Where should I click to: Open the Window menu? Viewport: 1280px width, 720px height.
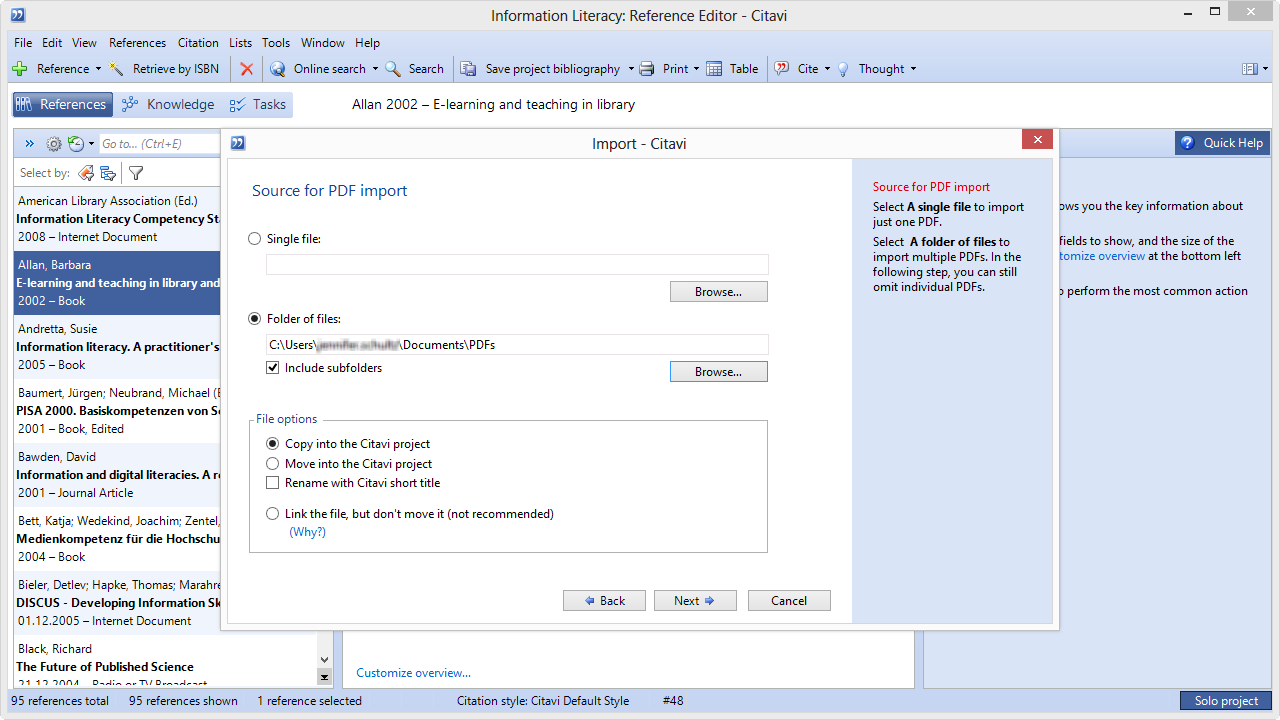[x=323, y=43]
